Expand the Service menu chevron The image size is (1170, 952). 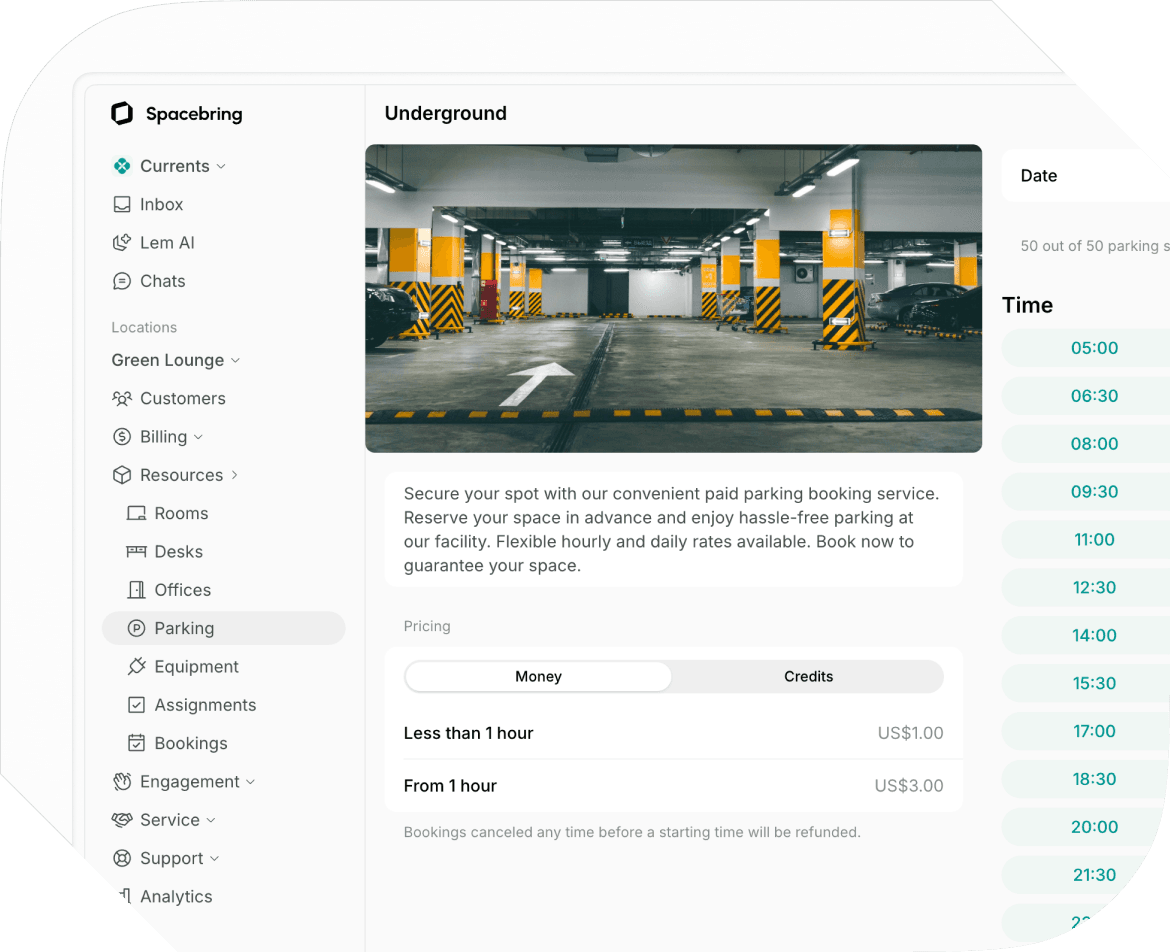tap(211, 820)
